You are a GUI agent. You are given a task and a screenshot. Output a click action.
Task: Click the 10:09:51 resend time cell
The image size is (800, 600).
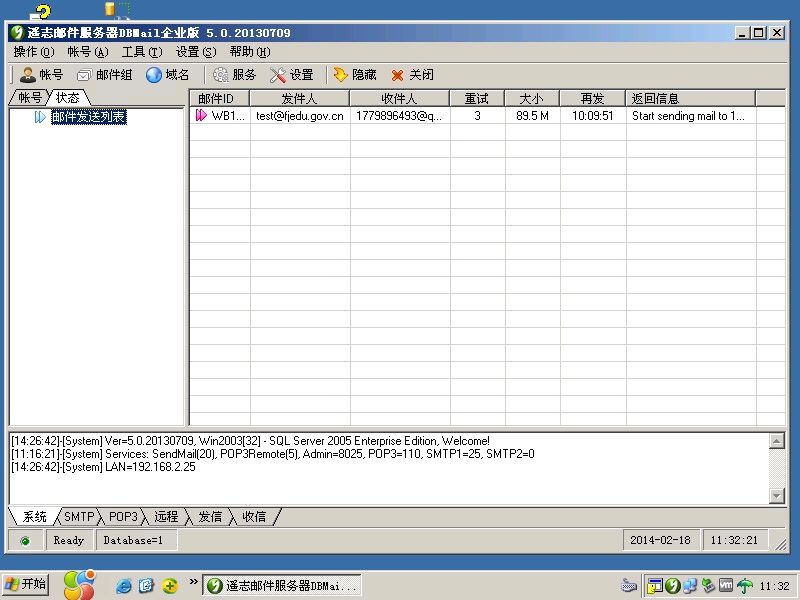pos(593,116)
